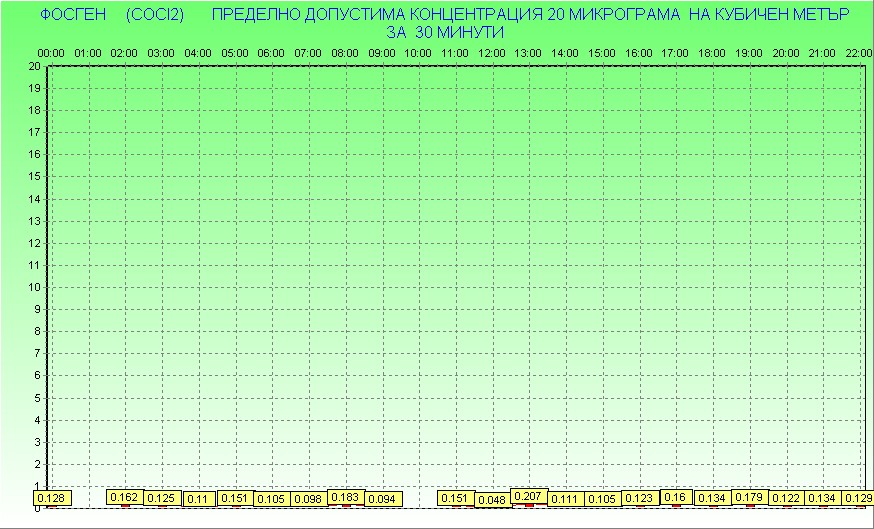Select the 0.123 value label
This screenshot has width=874, height=529.
[639, 498]
